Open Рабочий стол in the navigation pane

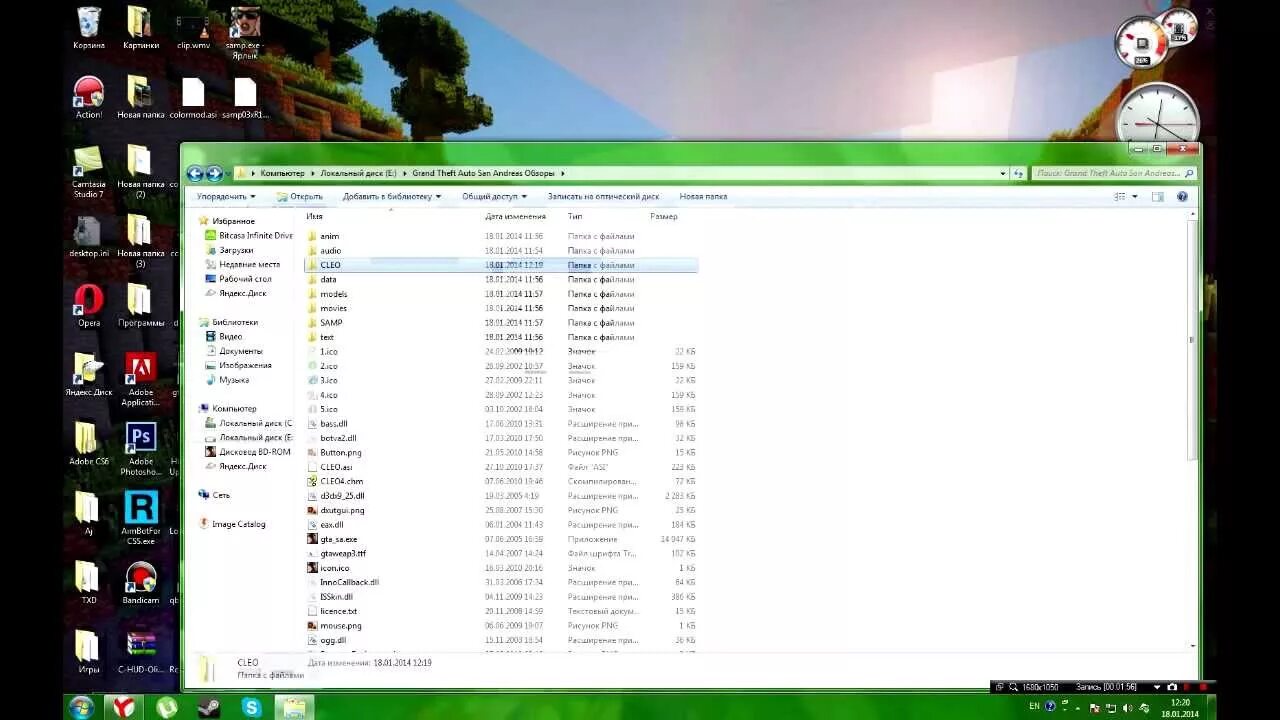(x=245, y=279)
